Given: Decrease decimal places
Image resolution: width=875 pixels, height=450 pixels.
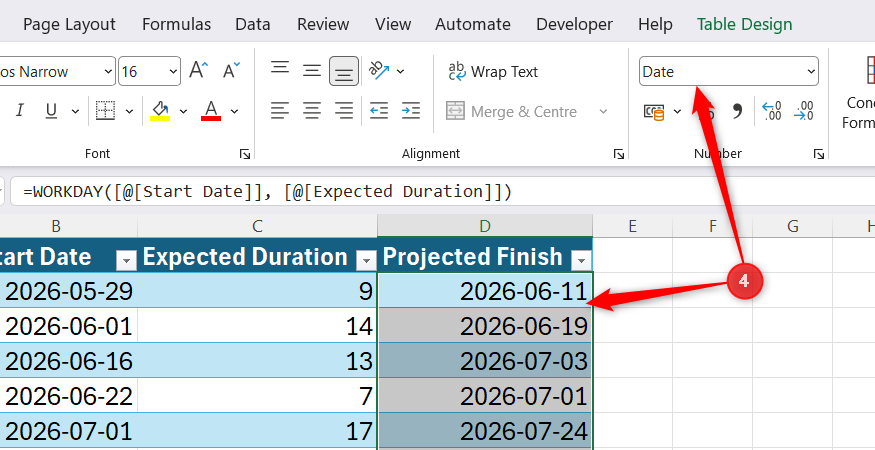Looking at the screenshot, I should (804, 111).
